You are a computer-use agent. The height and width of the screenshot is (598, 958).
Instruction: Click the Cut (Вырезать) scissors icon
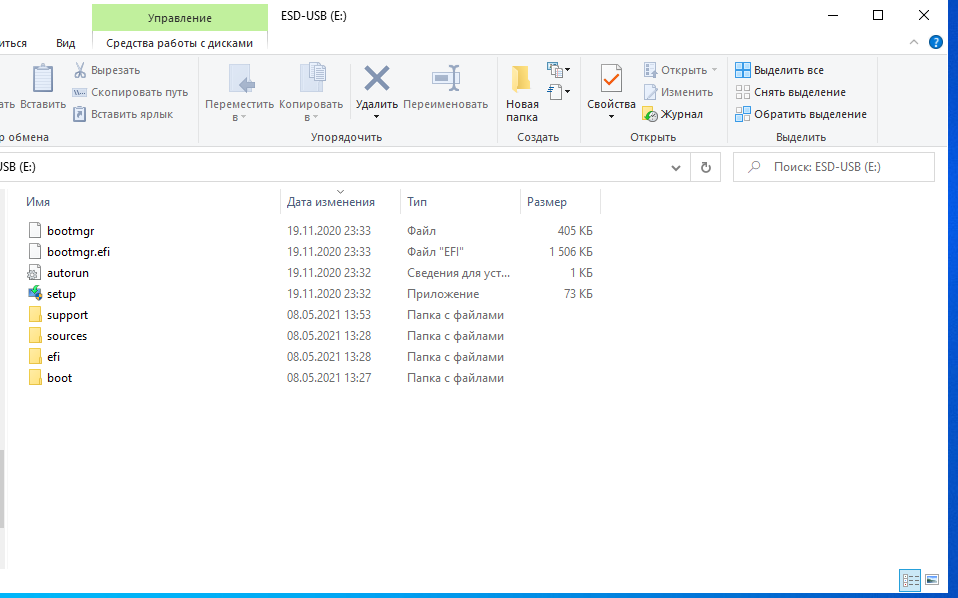(x=80, y=70)
